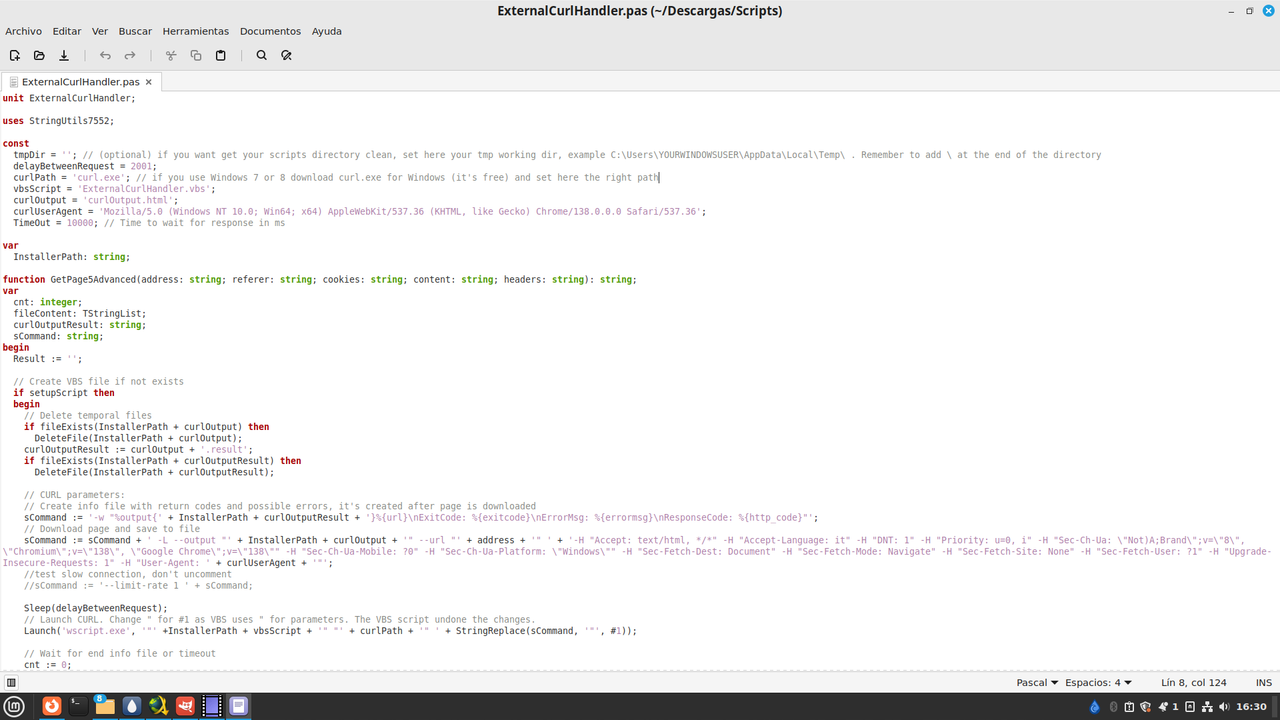Click the 'if setupScript then' line
The height and width of the screenshot is (720, 1280).
[x=64, y=393]
